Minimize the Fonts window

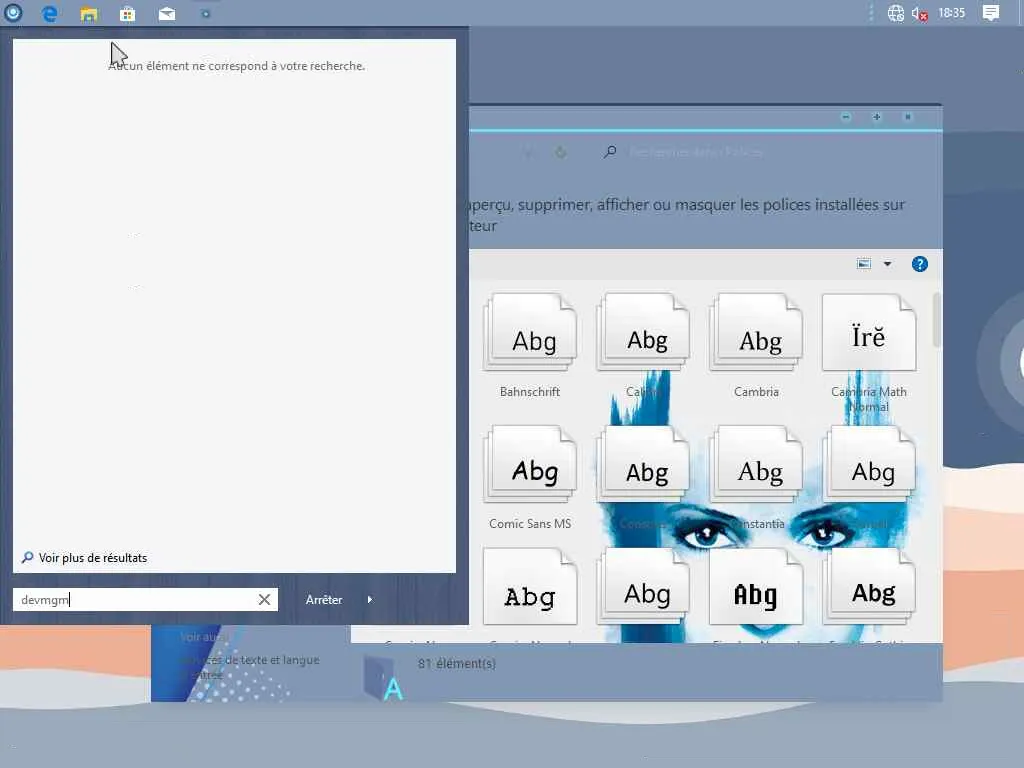(x=846, y=117)
